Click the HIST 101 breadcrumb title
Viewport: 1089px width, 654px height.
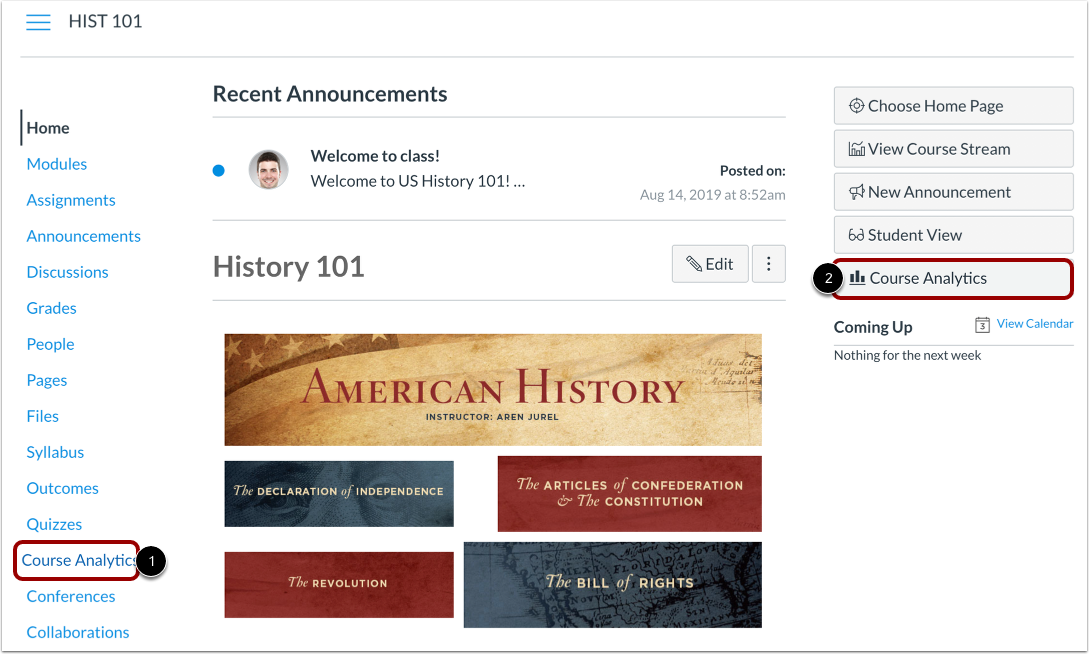click(x=106, y=22)
